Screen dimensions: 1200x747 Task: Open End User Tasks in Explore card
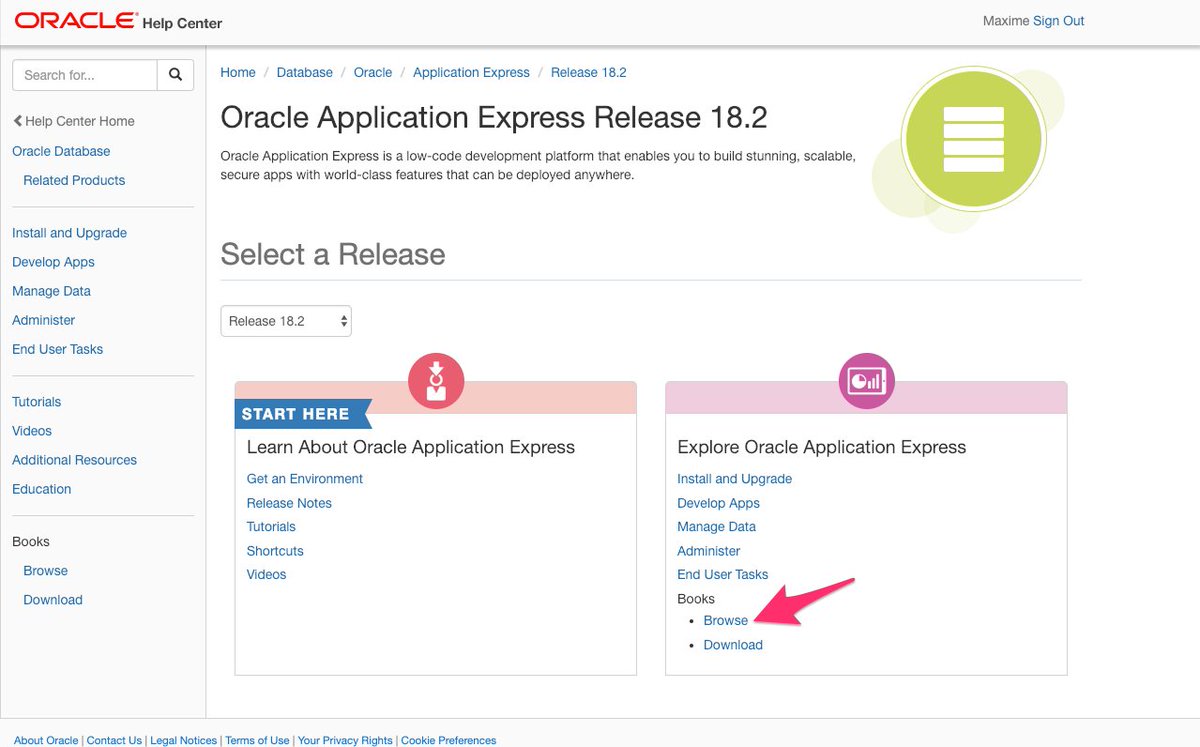coord(722,575)
